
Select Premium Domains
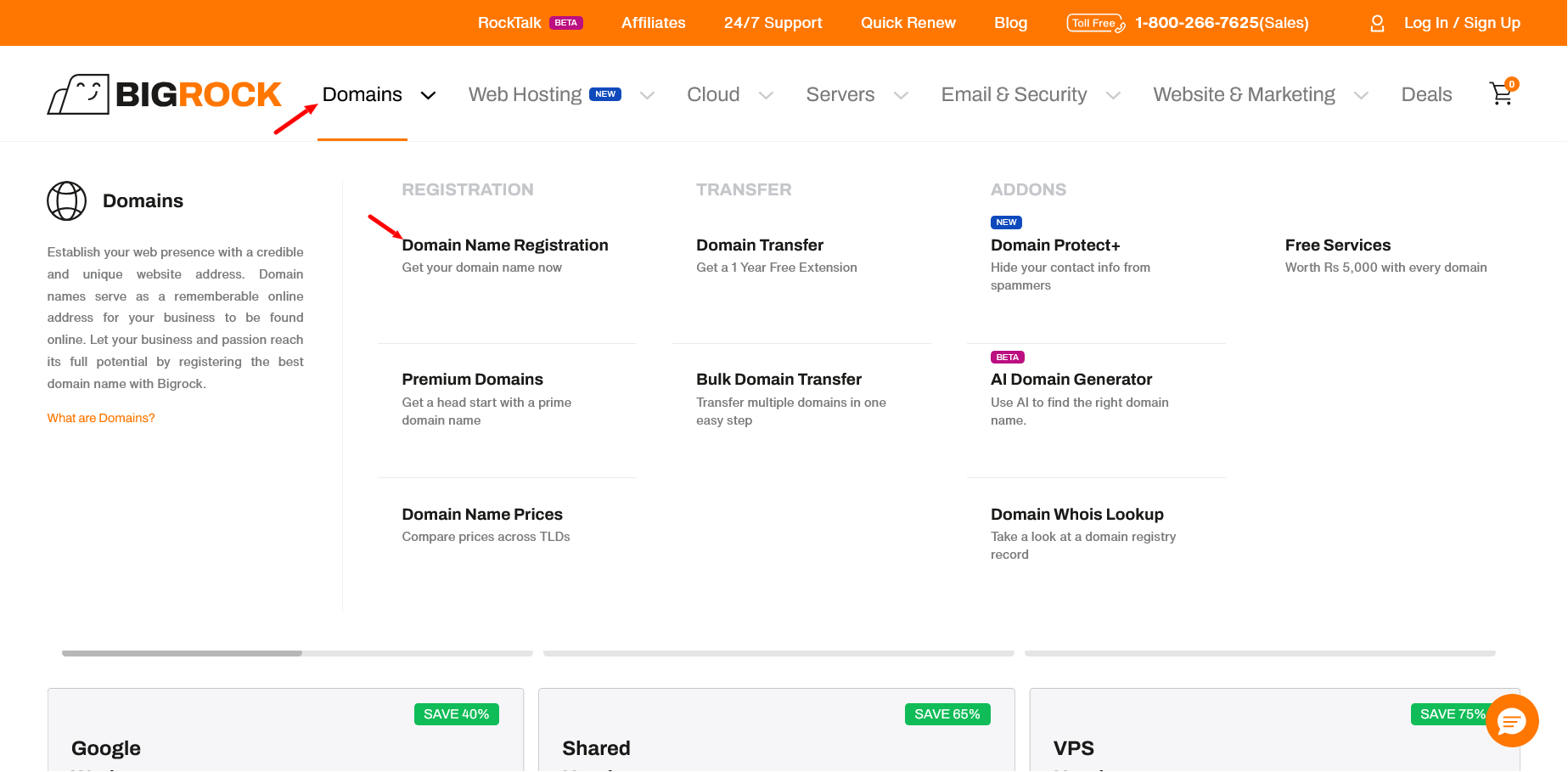(x=472, y=380)
